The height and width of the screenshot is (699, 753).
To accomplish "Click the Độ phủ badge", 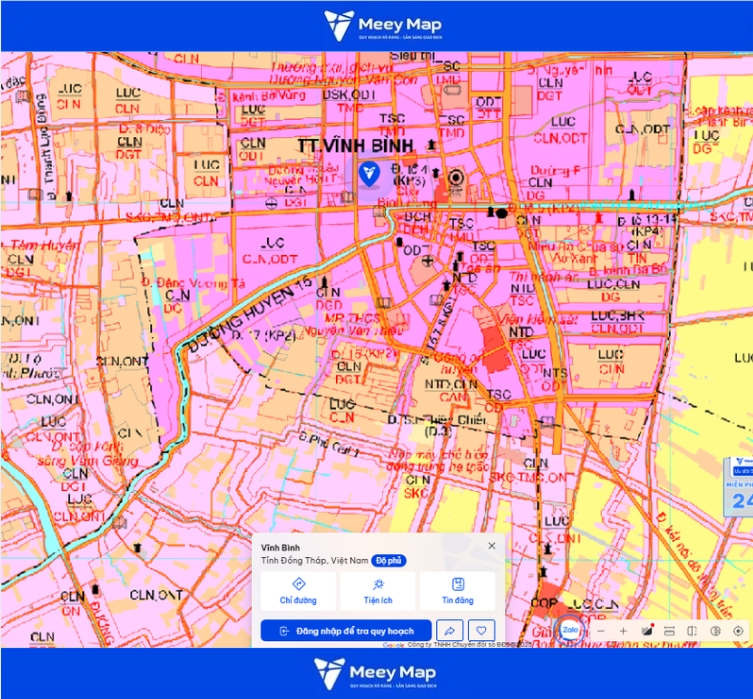I will pos(389,561).
